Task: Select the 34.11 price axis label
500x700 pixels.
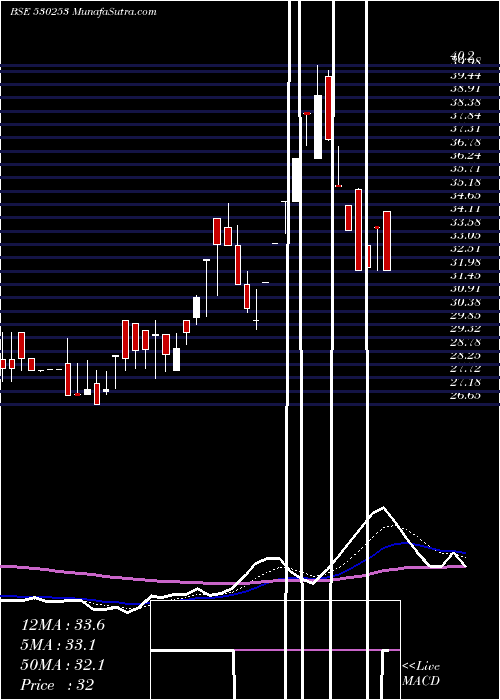Action: tap(465, 208)
